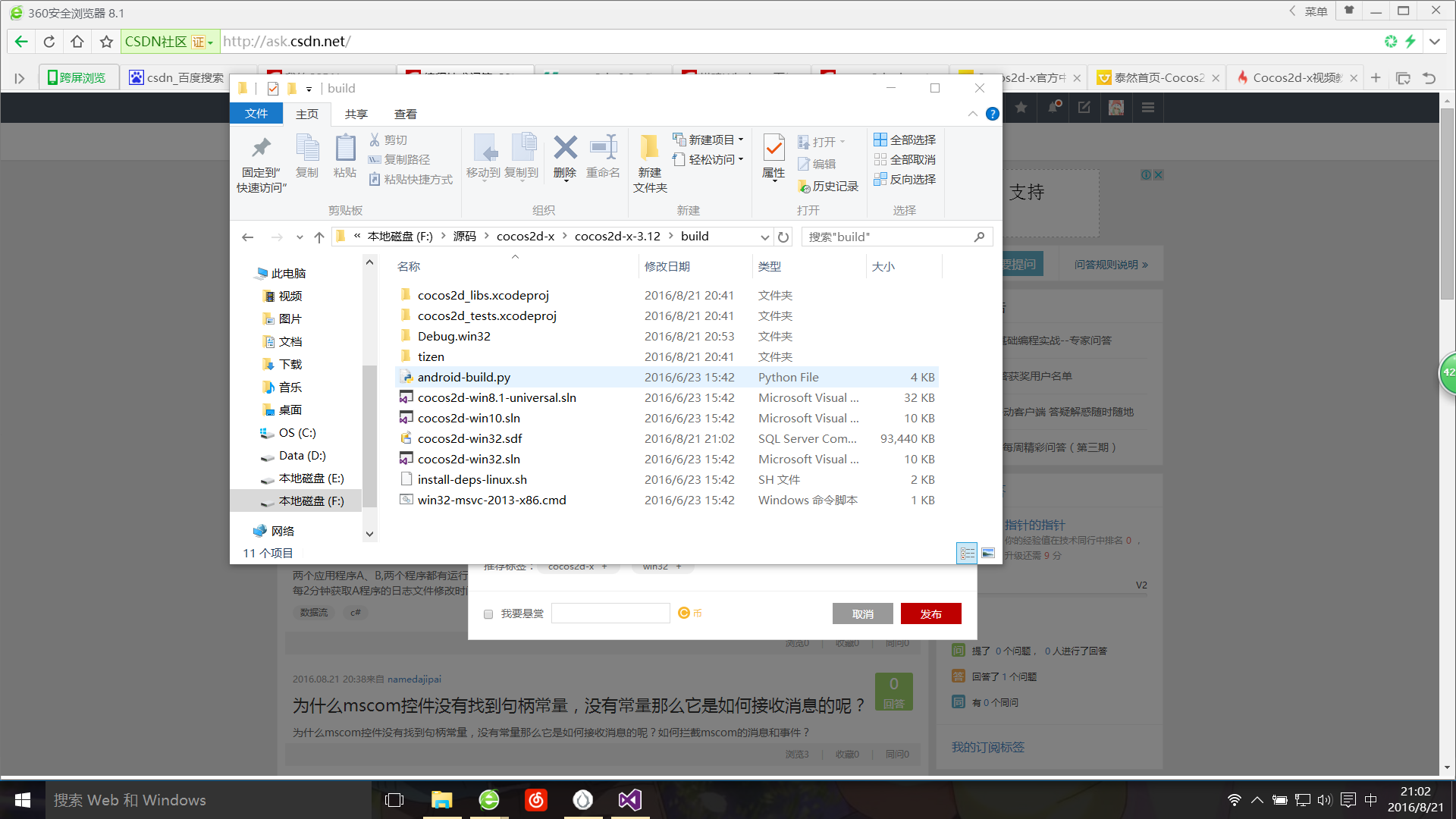Image resolution: width=1456 pixels, height=819 pixels.
Task: Click Select all (全部选择)
Action: [905, 140]
